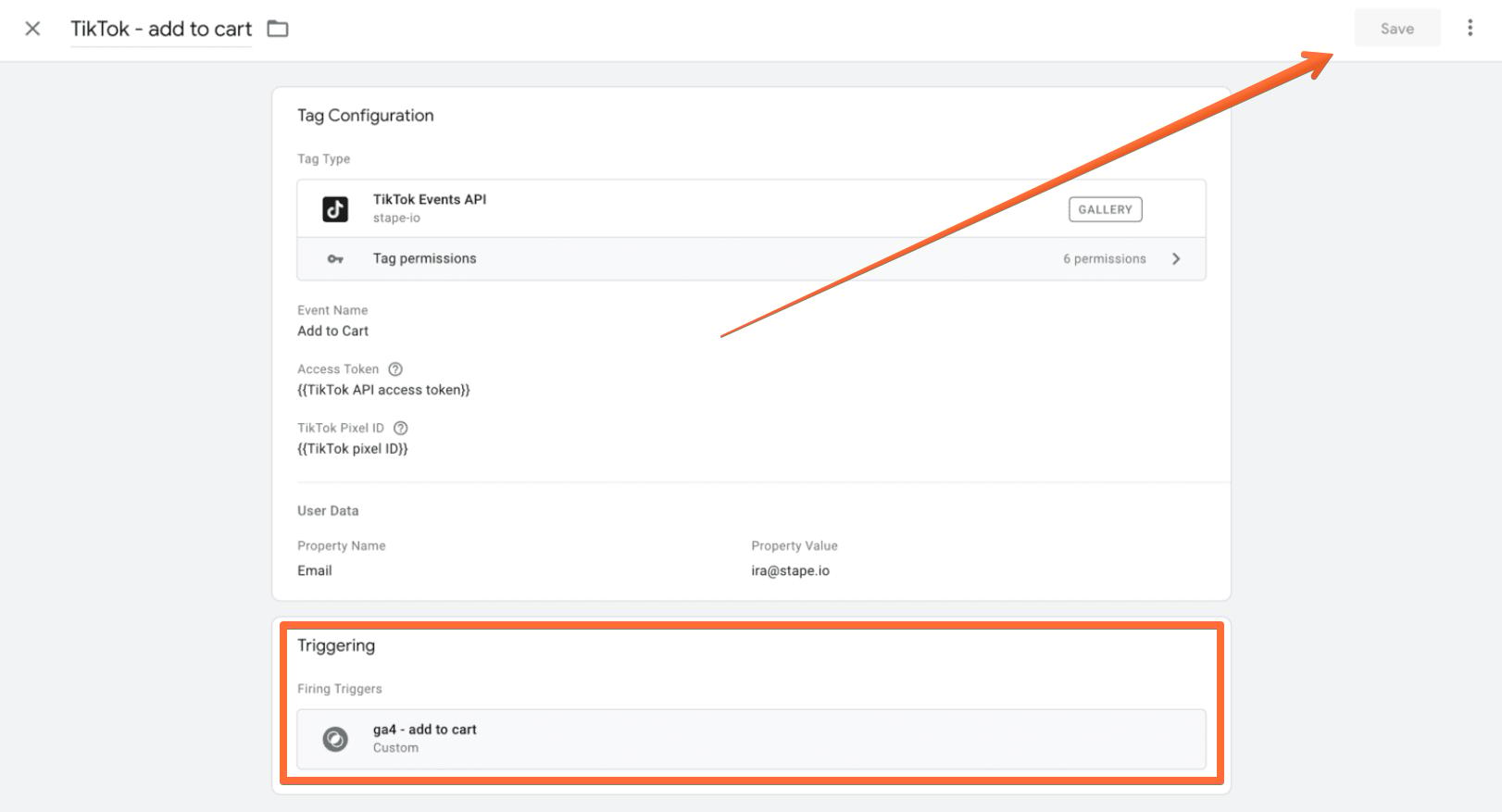
Task: Click the ira@stape.io property value
Action: [x=790, y=570]
